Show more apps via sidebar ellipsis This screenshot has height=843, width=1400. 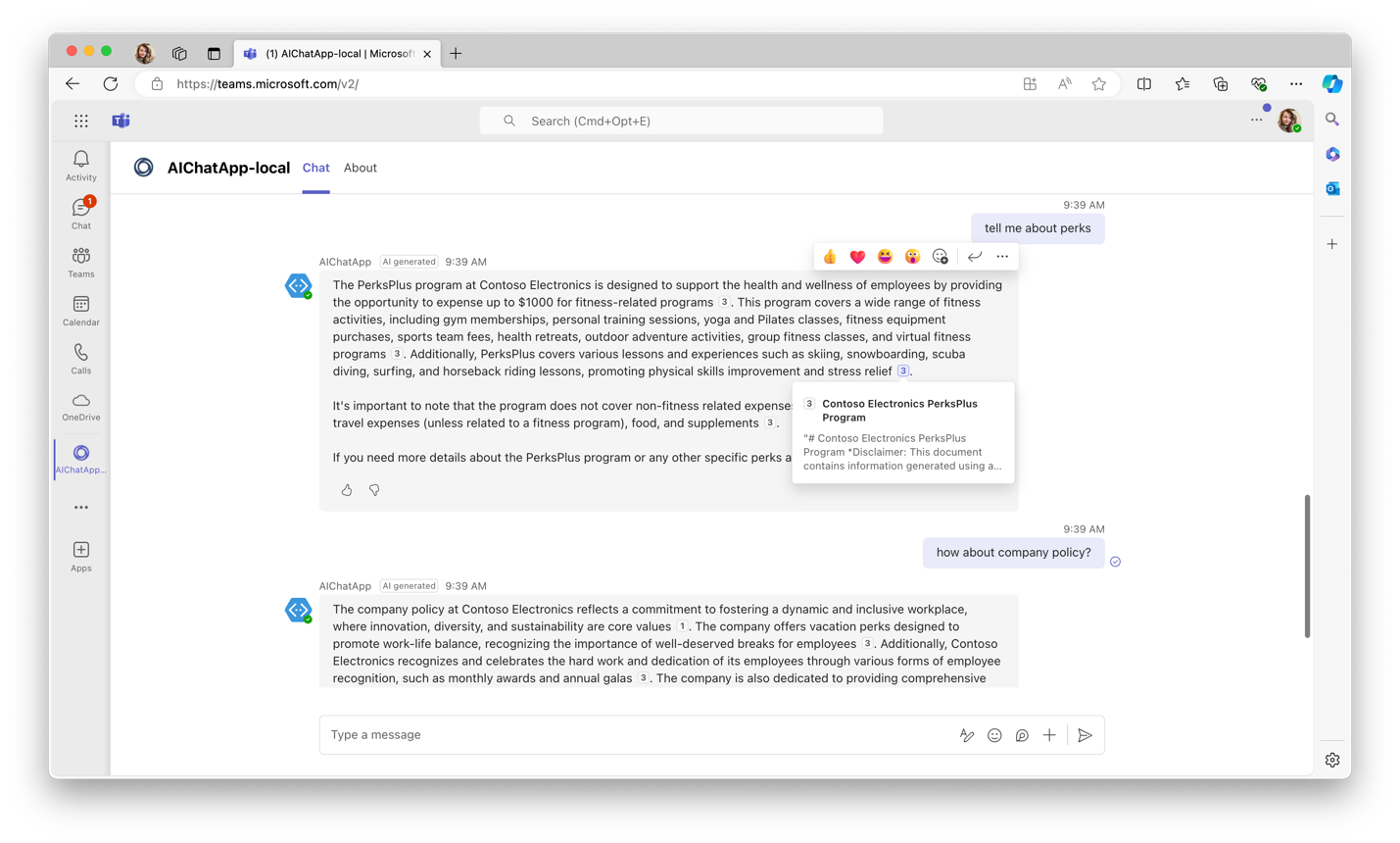coord(81,508)
